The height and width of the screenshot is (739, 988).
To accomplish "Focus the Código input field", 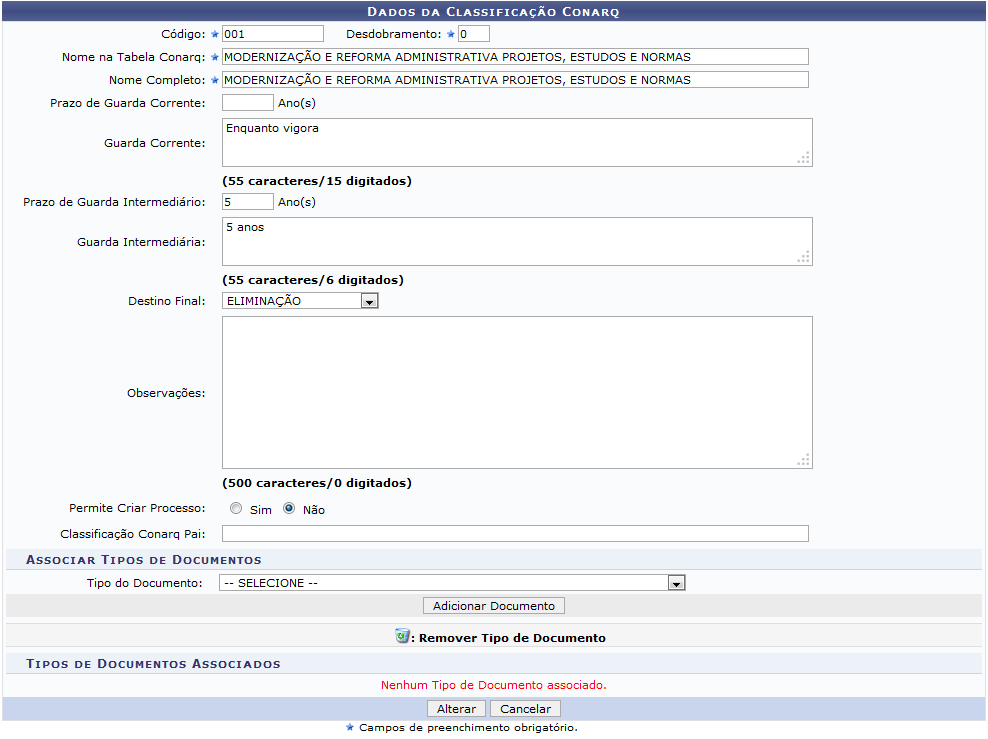I will coord(273,34).
